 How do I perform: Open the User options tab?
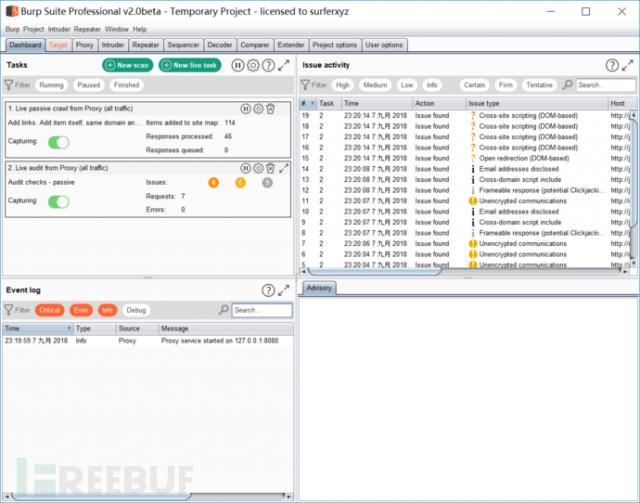[x=384, y=45]
